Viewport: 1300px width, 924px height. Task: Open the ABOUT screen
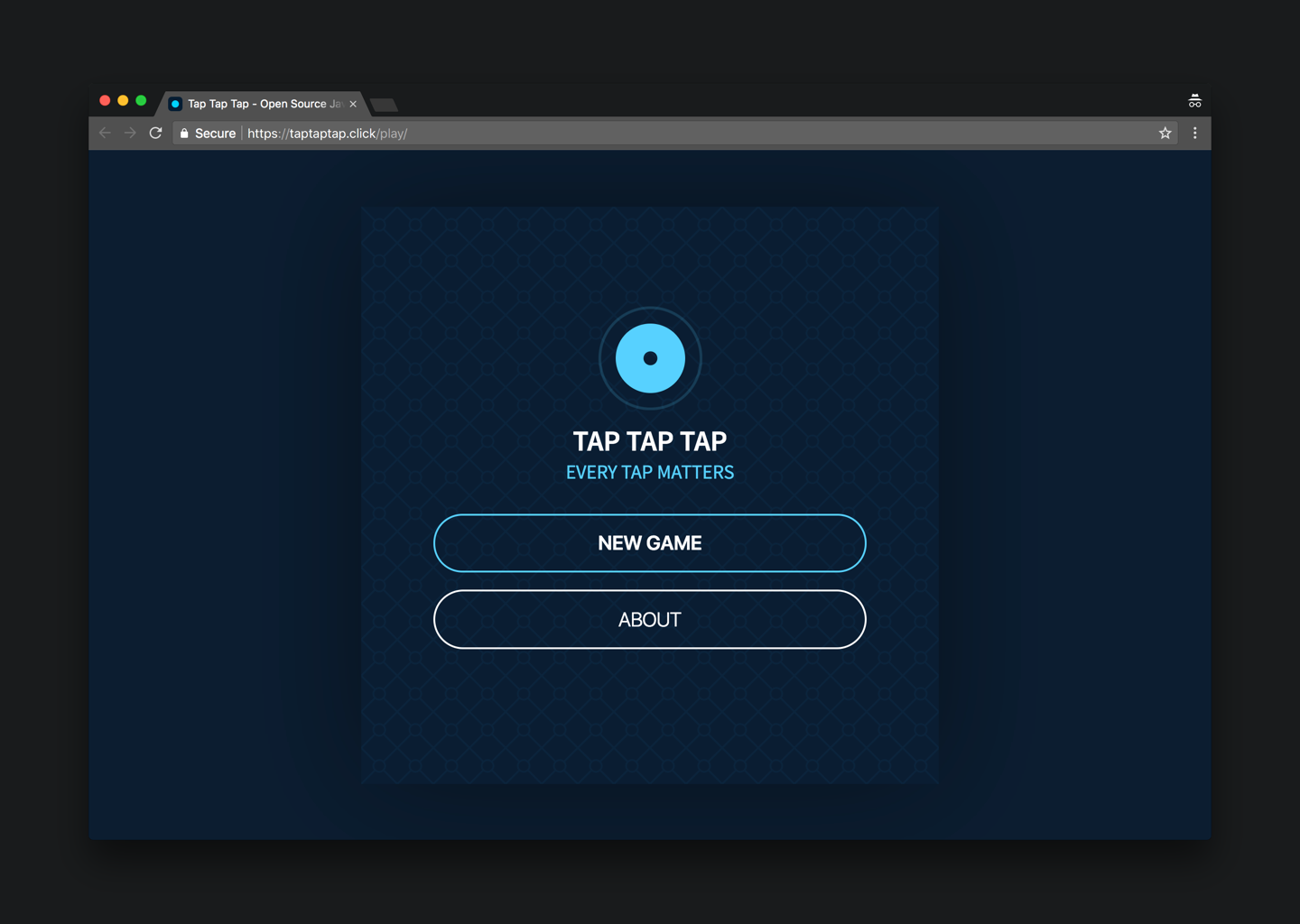tap(650, 619)
